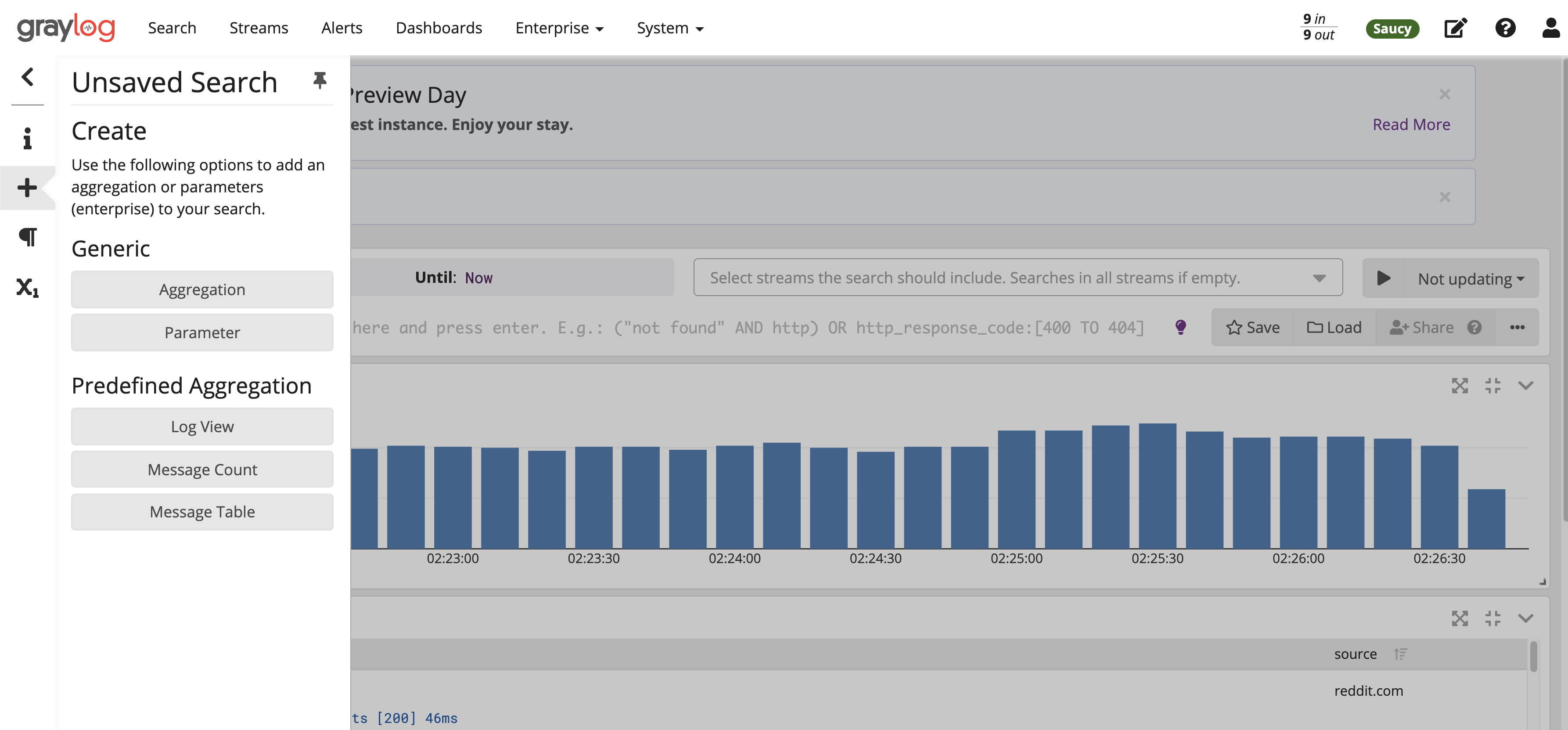Toggle histogram widget width compress icon

(x=1492, y=385)
